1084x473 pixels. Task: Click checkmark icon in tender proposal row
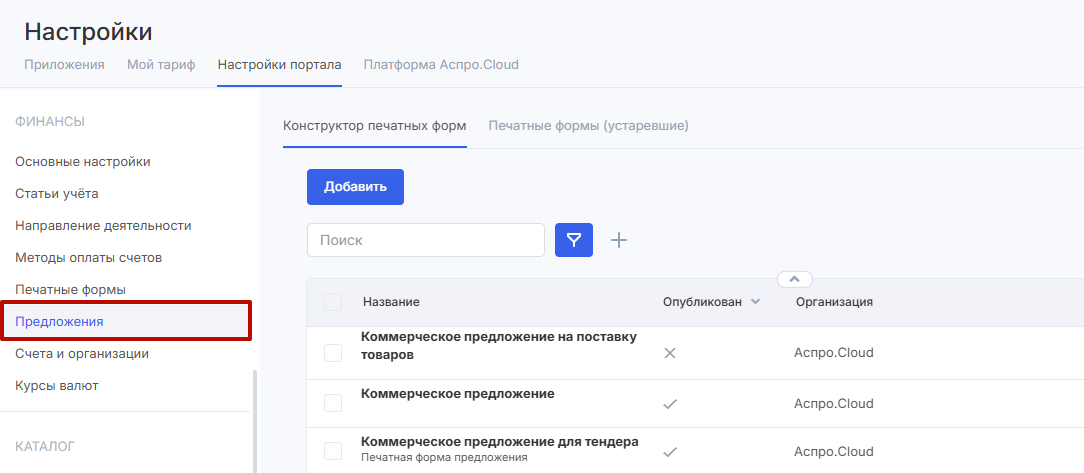[670, 451]
